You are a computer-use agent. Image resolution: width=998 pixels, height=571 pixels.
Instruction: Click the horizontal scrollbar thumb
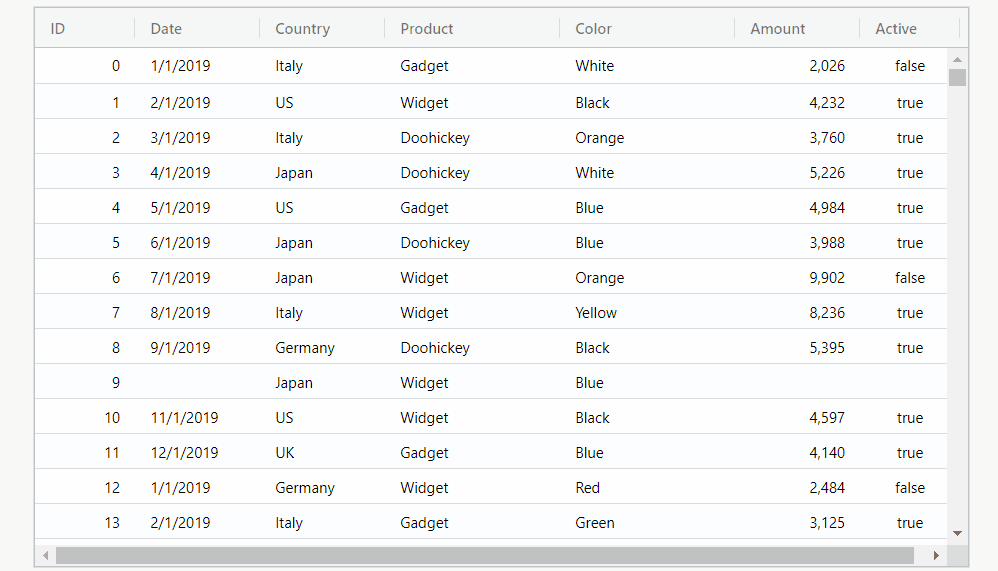click(485, 555)
